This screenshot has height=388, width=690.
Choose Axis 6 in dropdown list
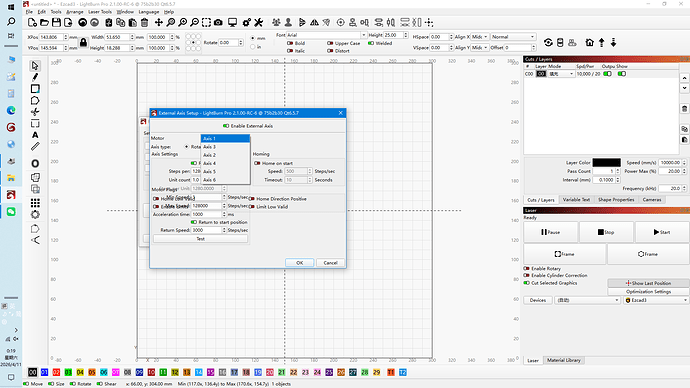click(225, 180)
